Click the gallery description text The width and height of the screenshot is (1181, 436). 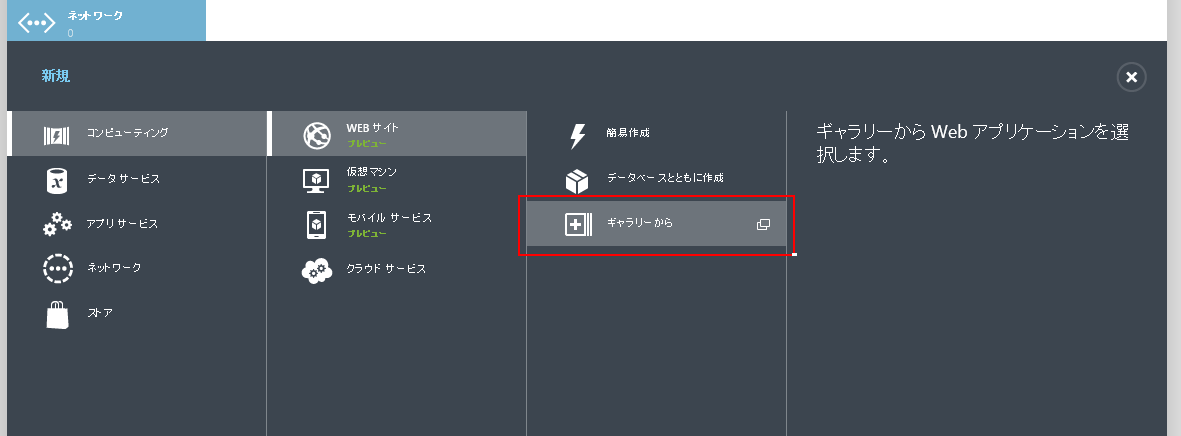[972, 144]
